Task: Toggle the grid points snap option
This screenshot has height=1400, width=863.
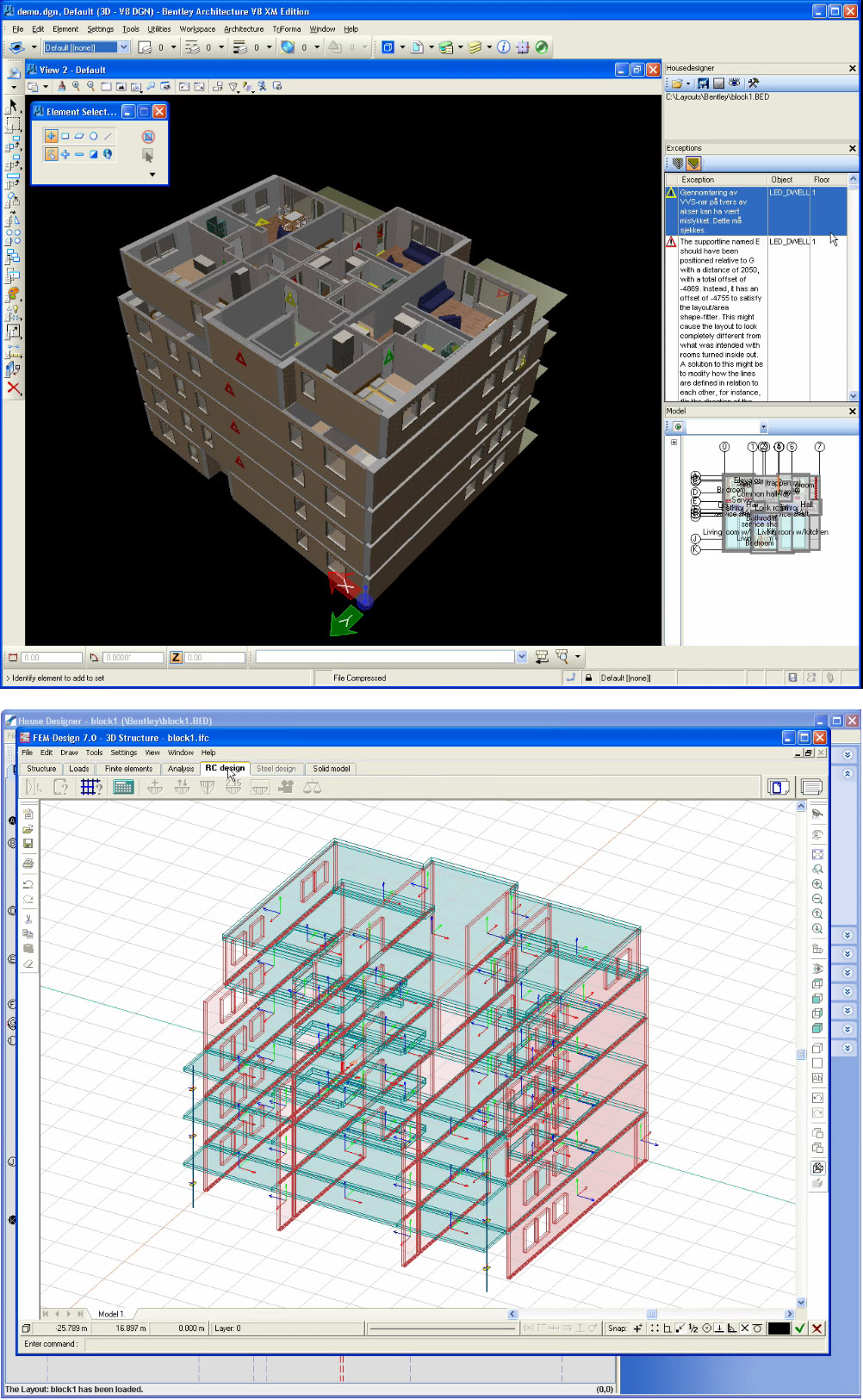Action: (655, 1329)
